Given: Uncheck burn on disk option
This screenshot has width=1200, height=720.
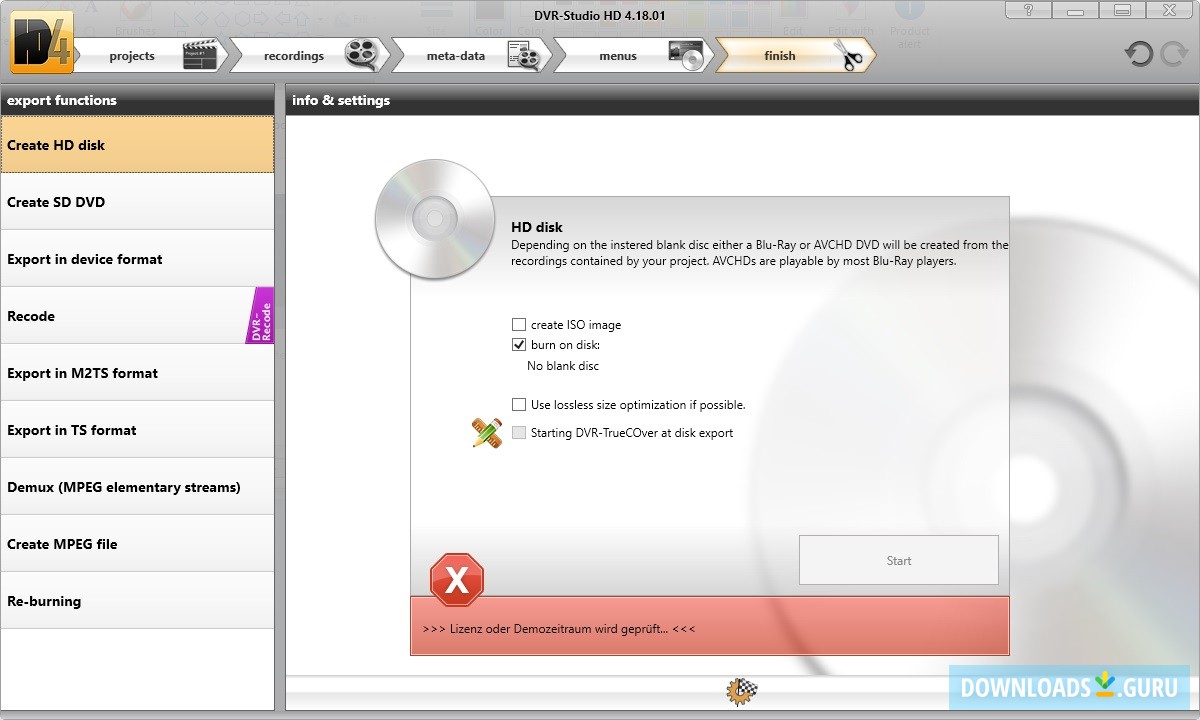Looking at the screenshot, I should coord(519,345).
